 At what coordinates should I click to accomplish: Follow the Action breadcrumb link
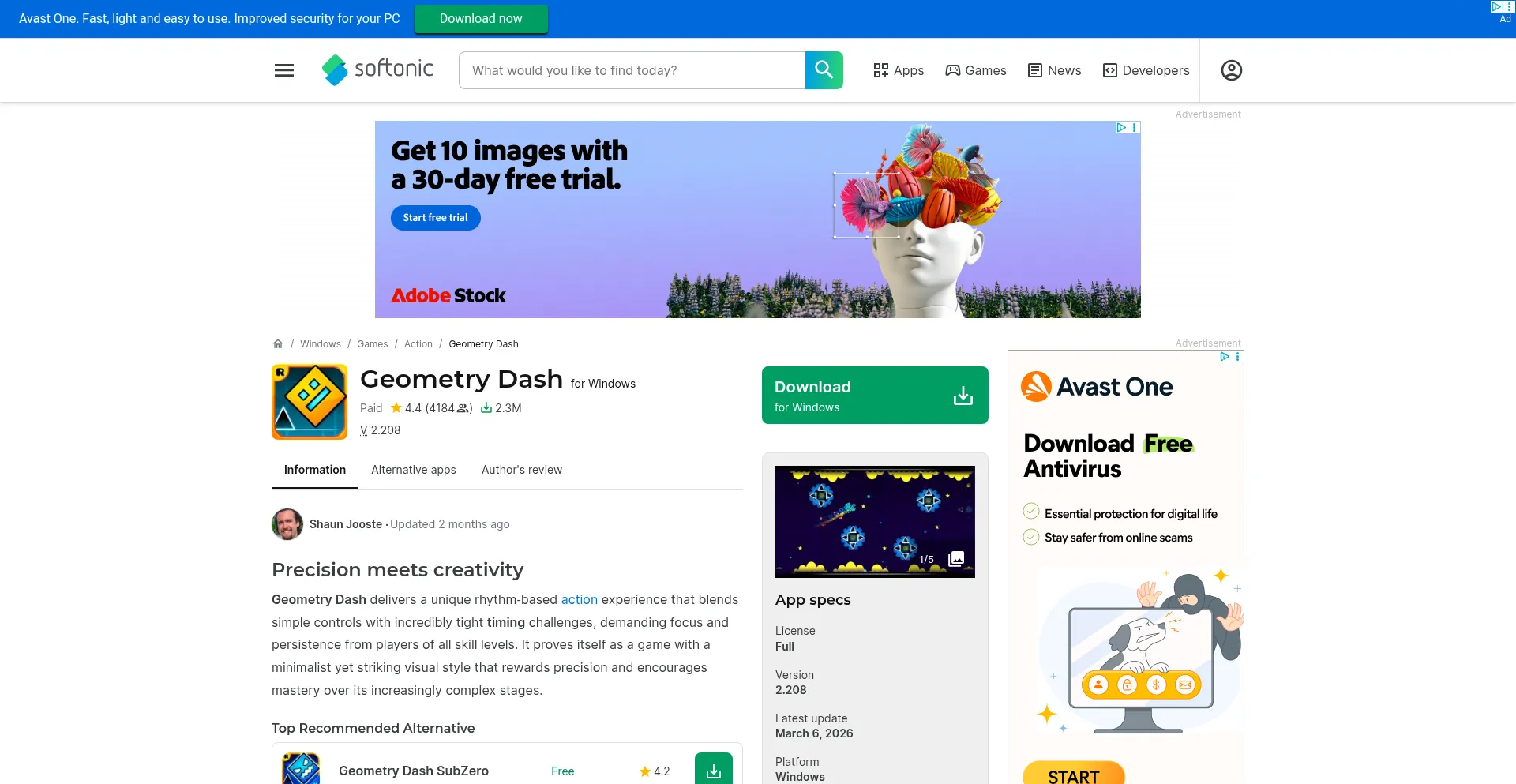pos(418,343)
